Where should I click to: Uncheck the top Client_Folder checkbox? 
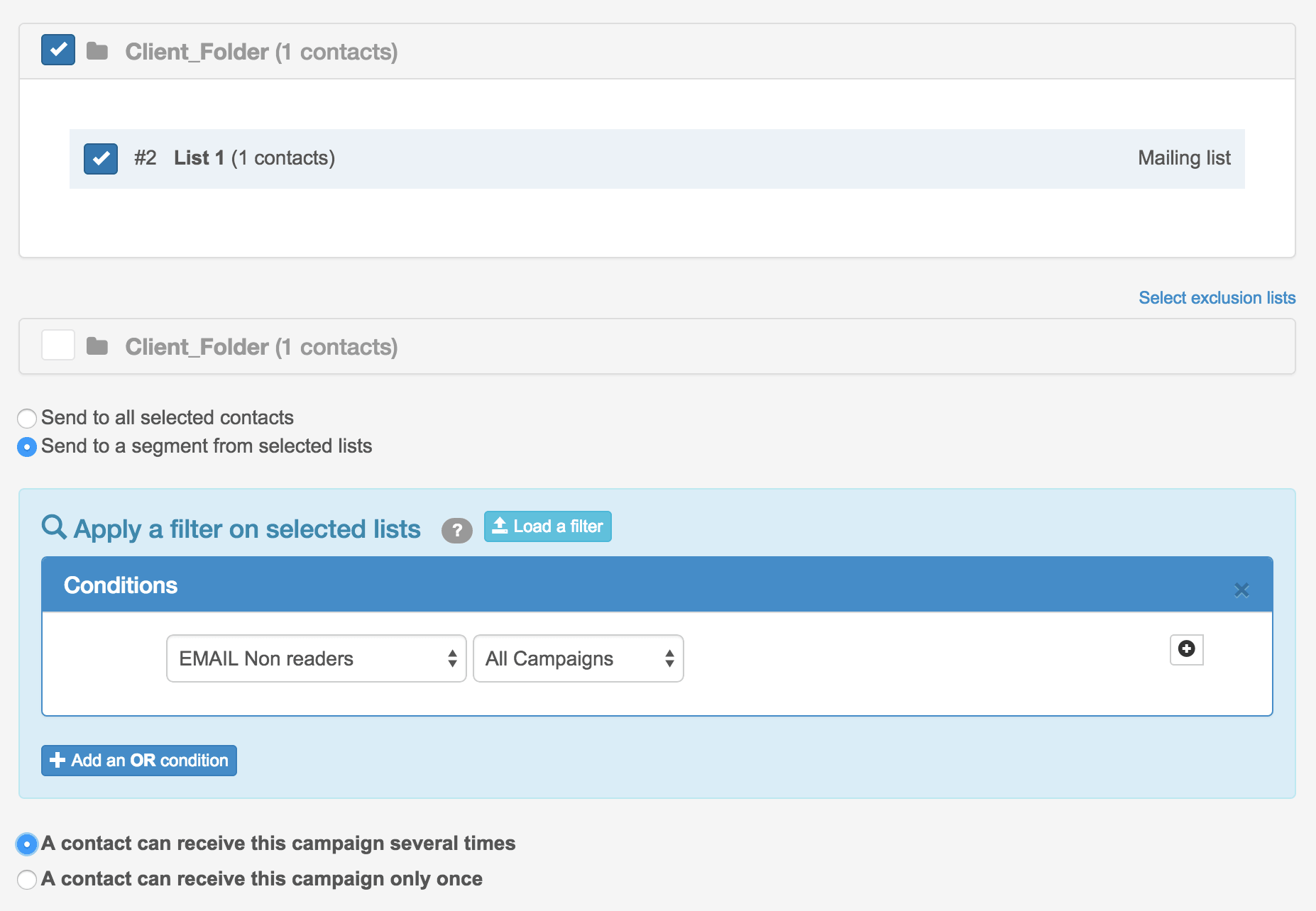(58, 50)
